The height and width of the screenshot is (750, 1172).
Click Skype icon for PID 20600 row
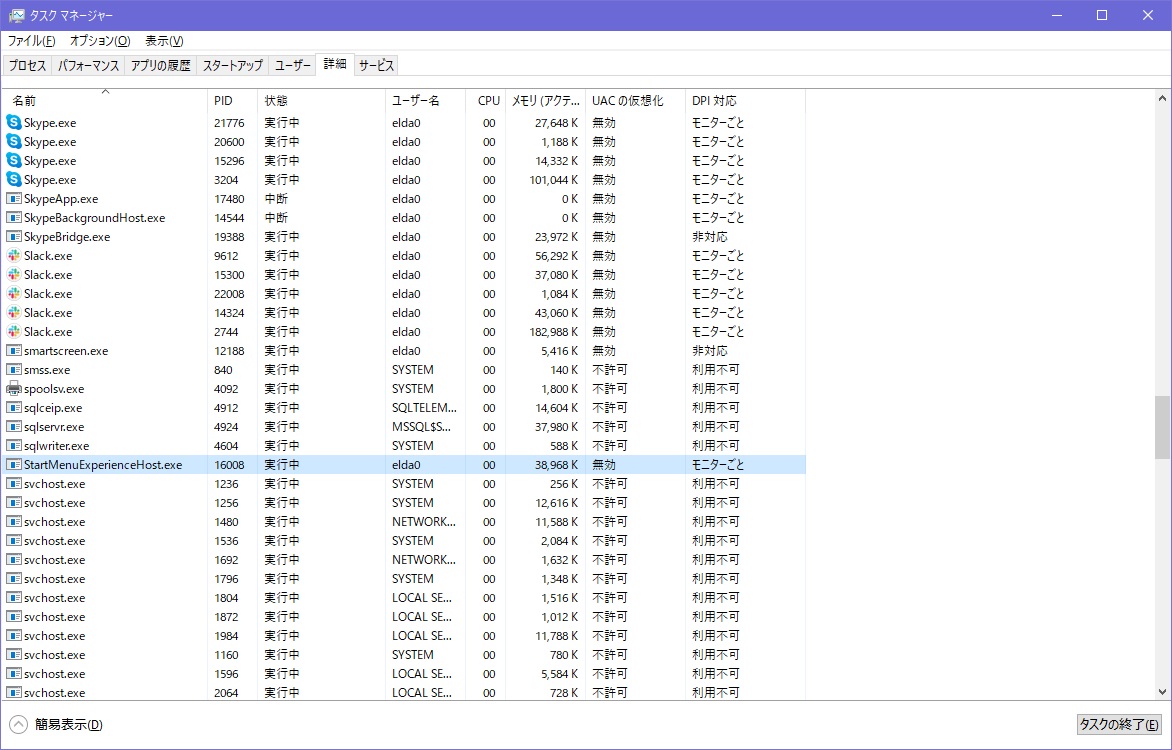click(x=13, y=141)
